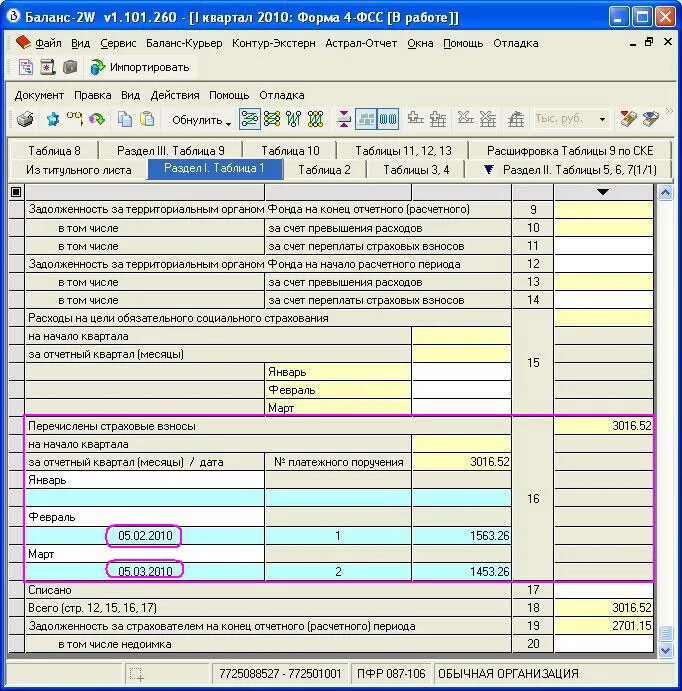682x691 pixels.
Task: Click the delete single row icon
Action: 465,119
